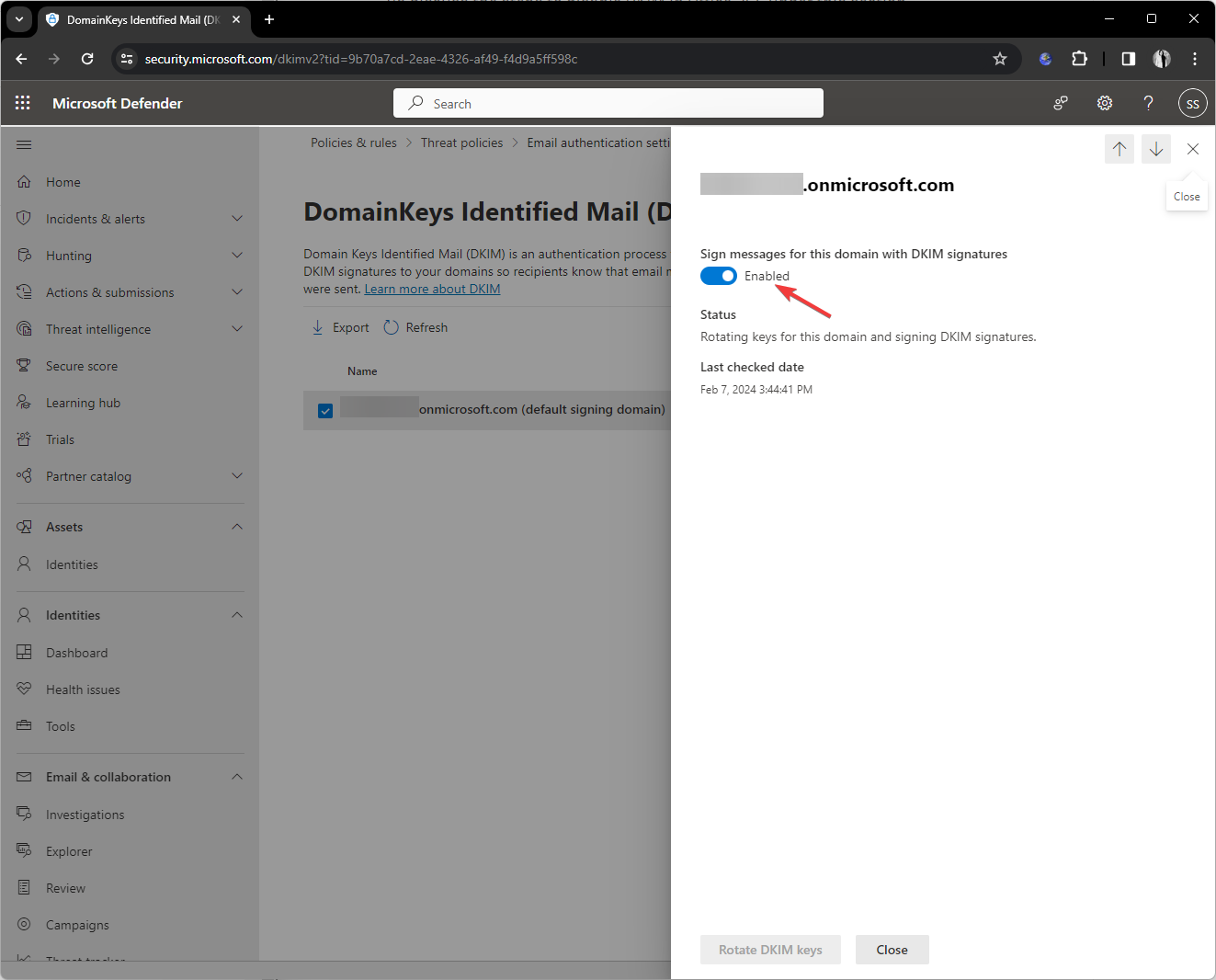The width and height of the screenshot is (1216, 980).
Task: Uncheck the onmicrosoft.com domain row checkbox
Action: [x=325, y=411]
